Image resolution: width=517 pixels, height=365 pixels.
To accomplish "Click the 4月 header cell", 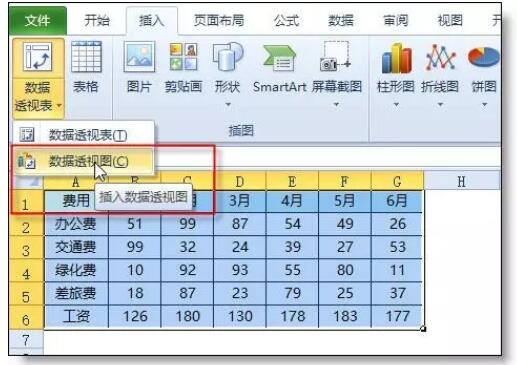I will point(292,201).
